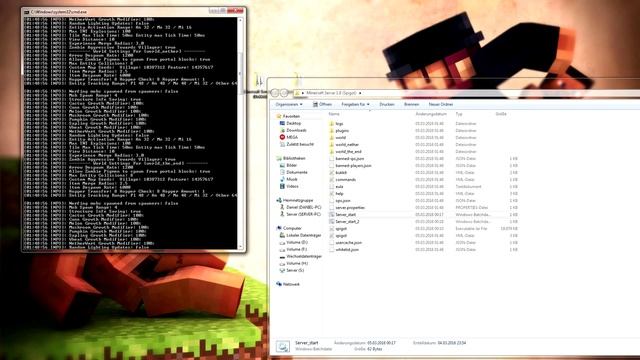The height and width of the screenshot is (360, 640).
Task: Click the back navigation arrow in Explorer
Action: coord(275,93)
